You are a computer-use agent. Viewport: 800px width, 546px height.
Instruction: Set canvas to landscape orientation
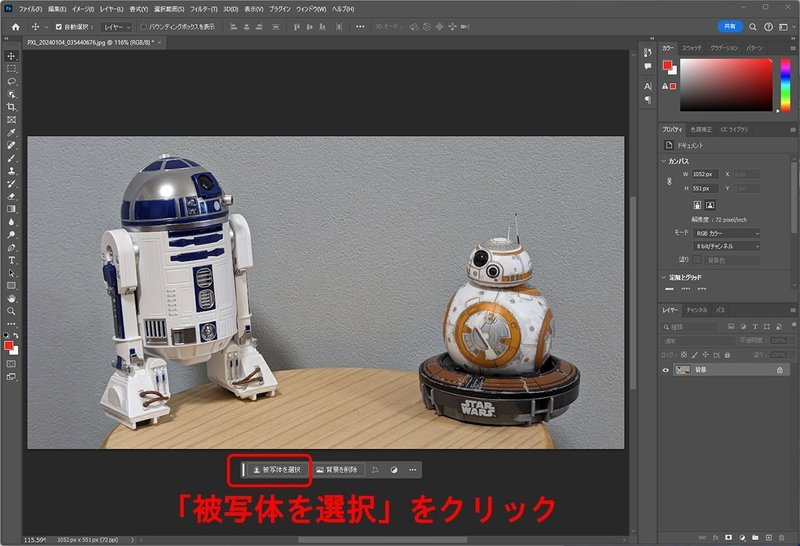pos(710,205)
